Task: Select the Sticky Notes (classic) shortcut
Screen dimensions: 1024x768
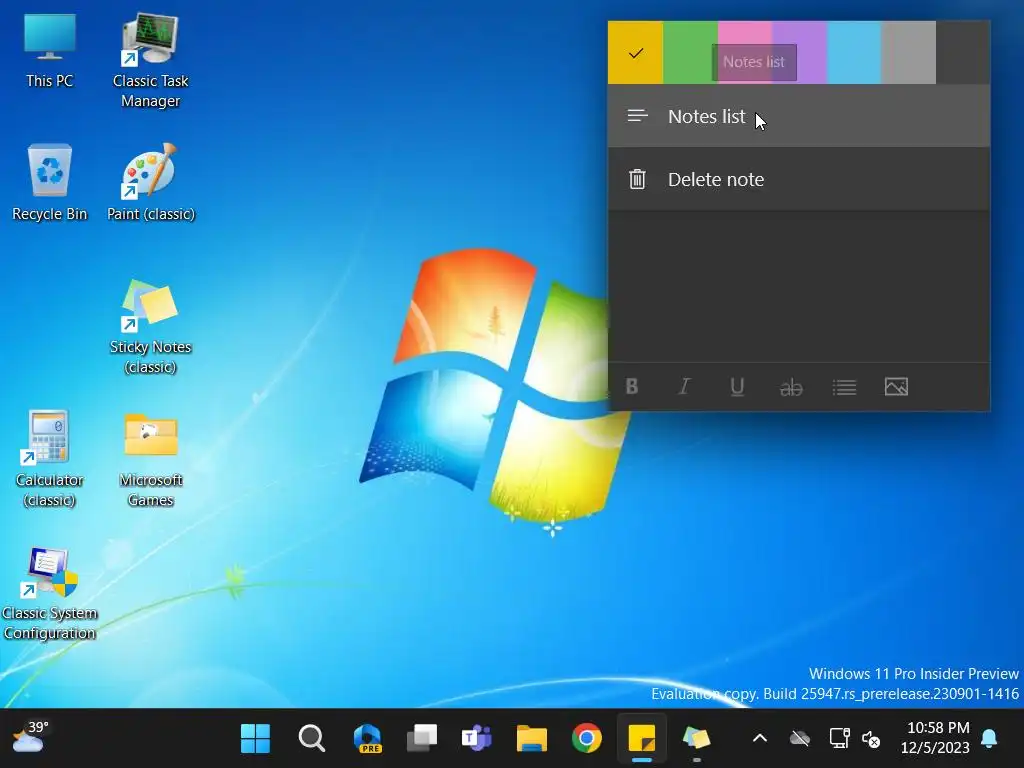Action: 150,327
